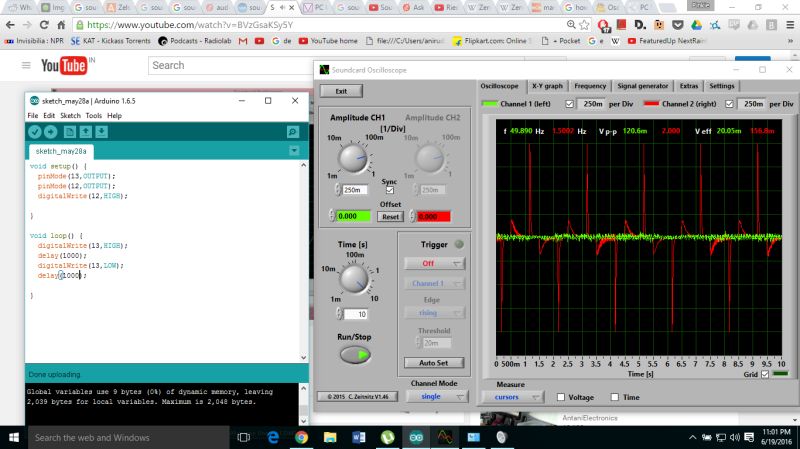
Task: Open Word from the taskbar
Action: (x=359, y=438)
